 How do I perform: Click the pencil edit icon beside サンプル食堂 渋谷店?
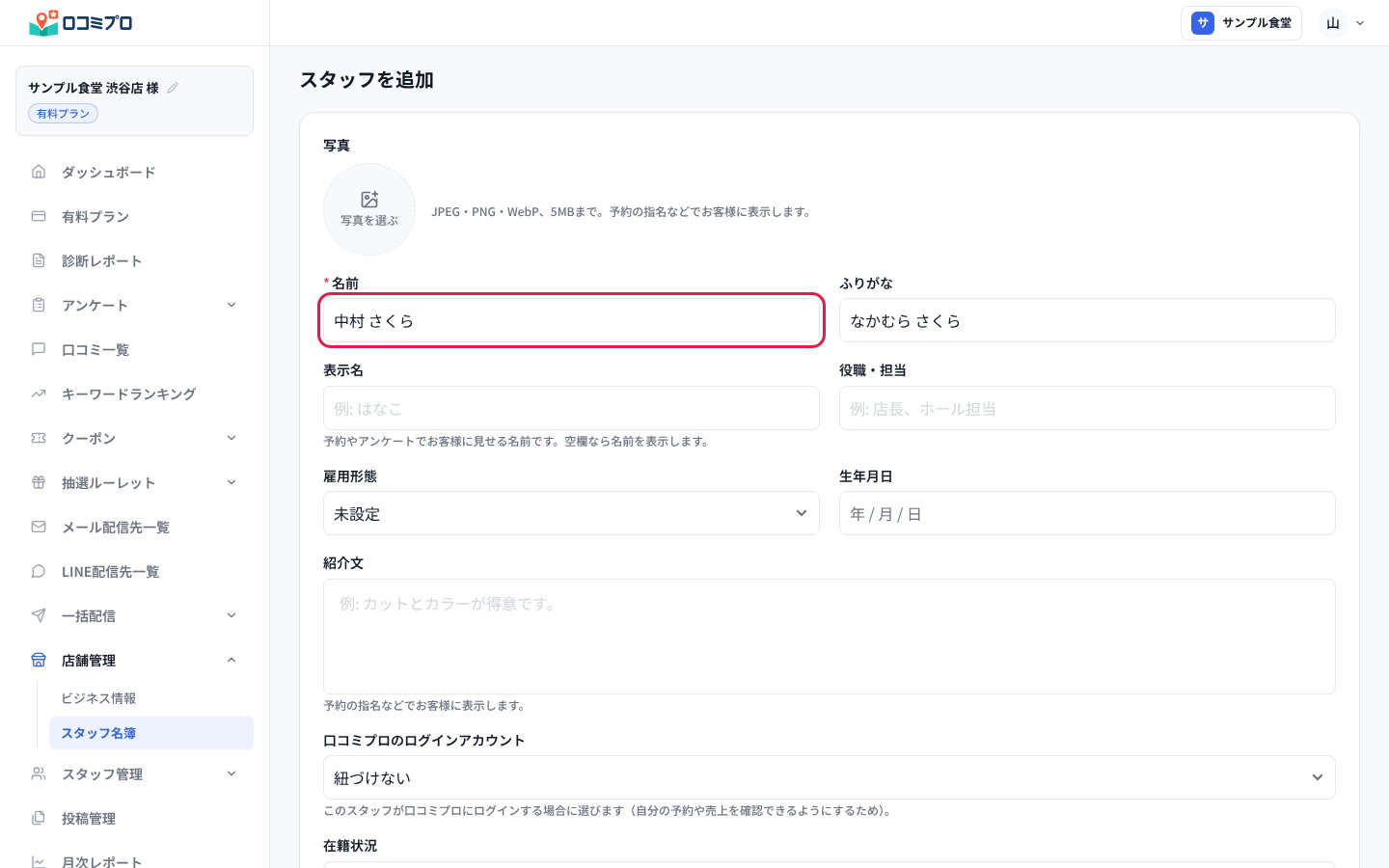click(173, 88)
